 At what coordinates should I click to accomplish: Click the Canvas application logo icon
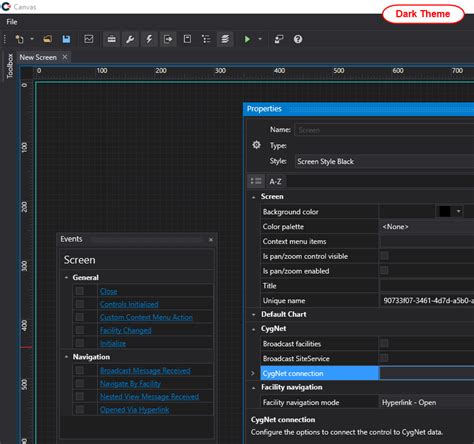click(6, 7)
